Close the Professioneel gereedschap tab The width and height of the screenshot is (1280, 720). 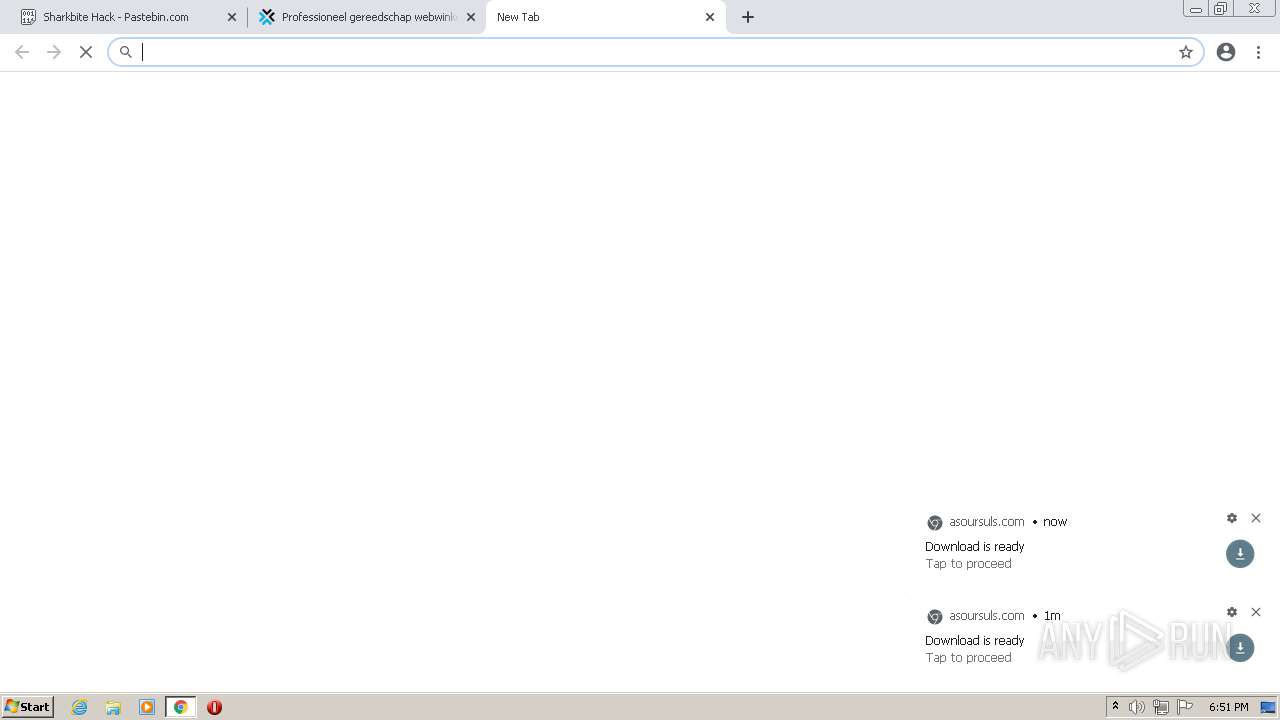click(471, 17)
